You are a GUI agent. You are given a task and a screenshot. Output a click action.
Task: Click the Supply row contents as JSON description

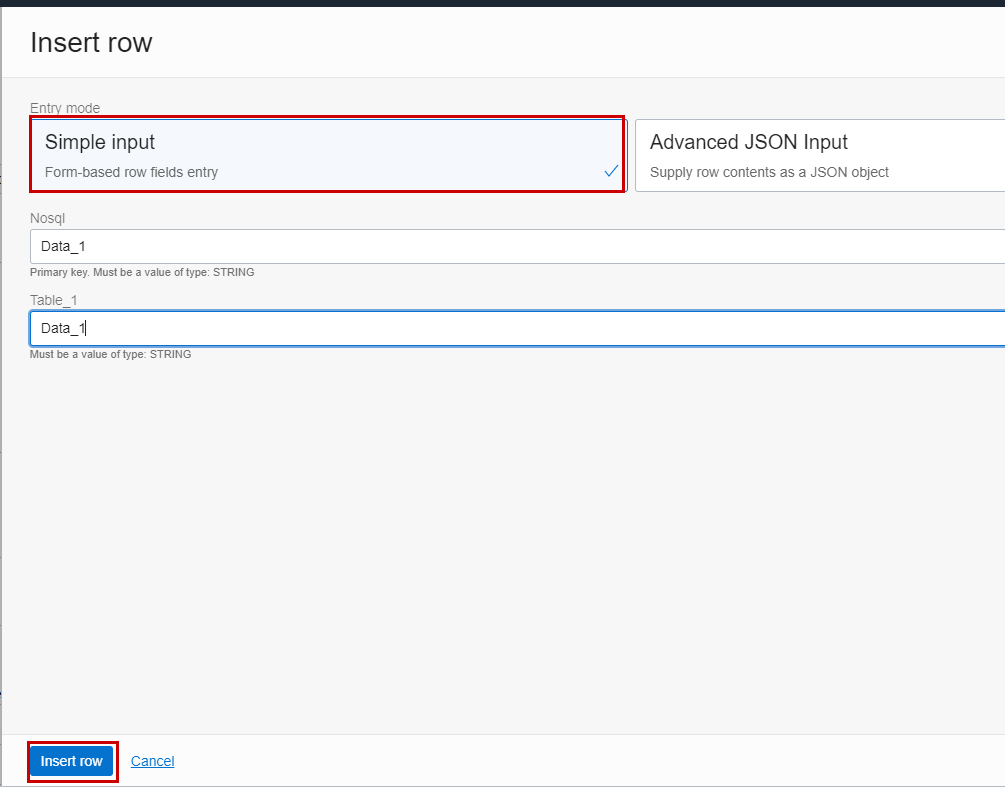768,172
